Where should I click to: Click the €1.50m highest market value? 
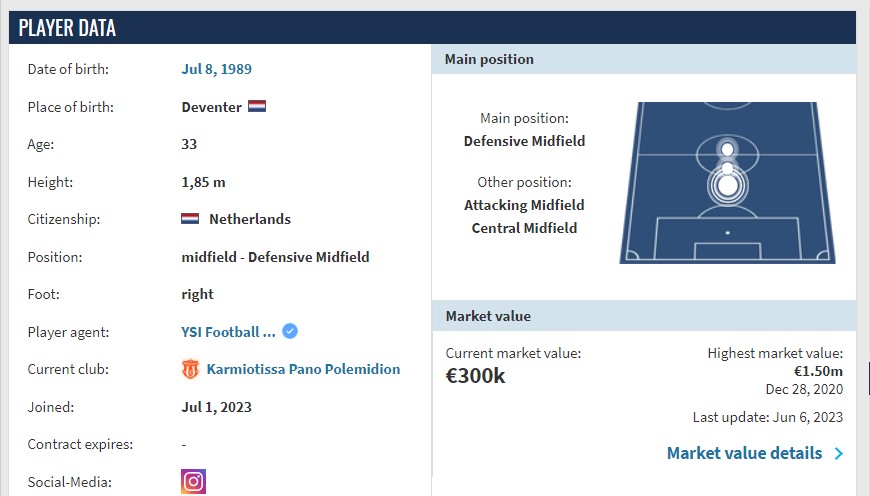coord(818,371)
